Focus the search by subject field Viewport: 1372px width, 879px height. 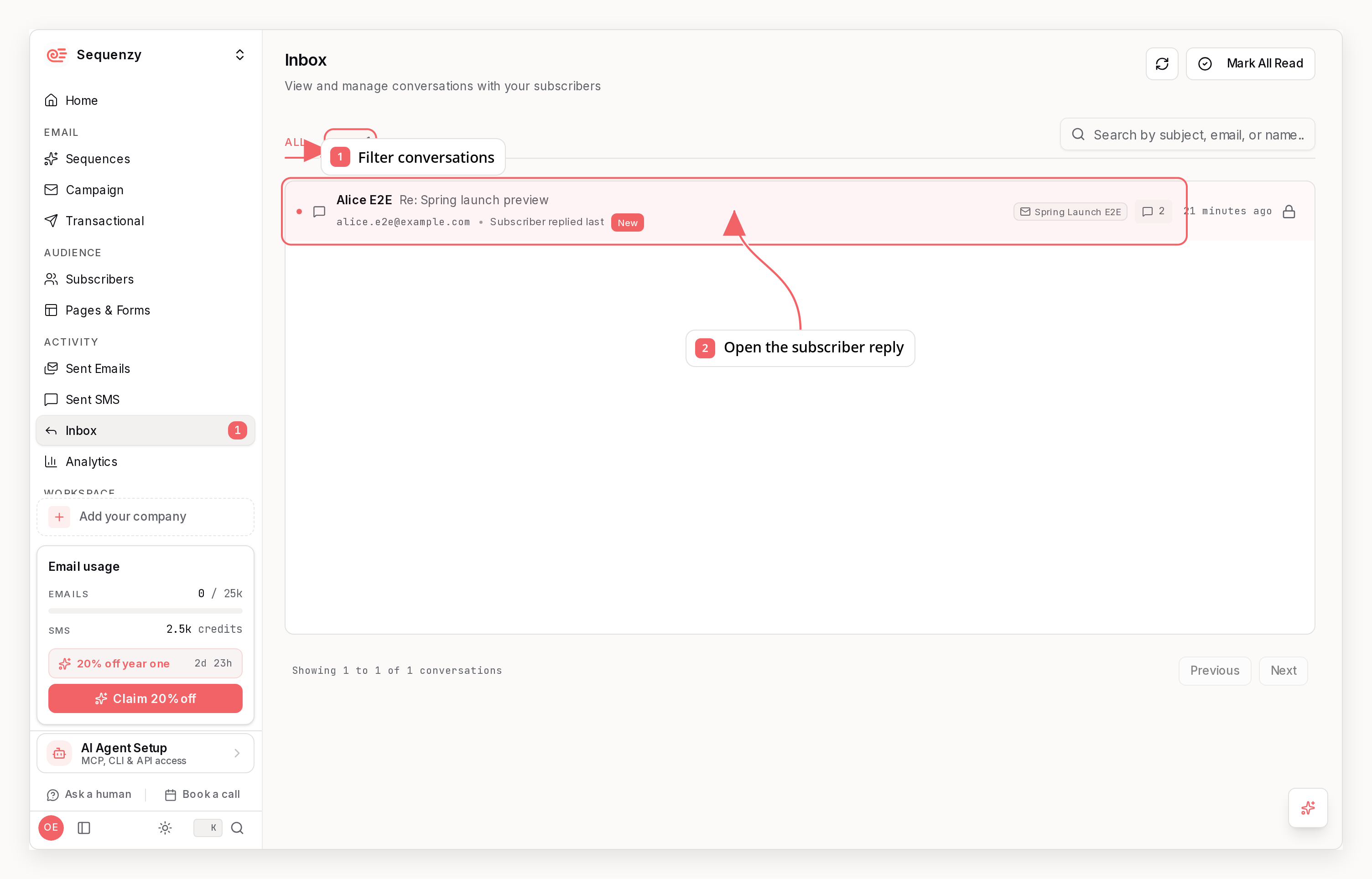(x=1187, y=134)
